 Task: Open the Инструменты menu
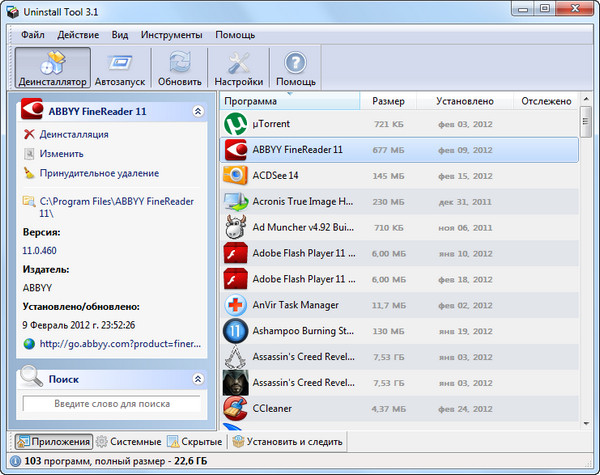pyautogui.click(x=170, y=35)
